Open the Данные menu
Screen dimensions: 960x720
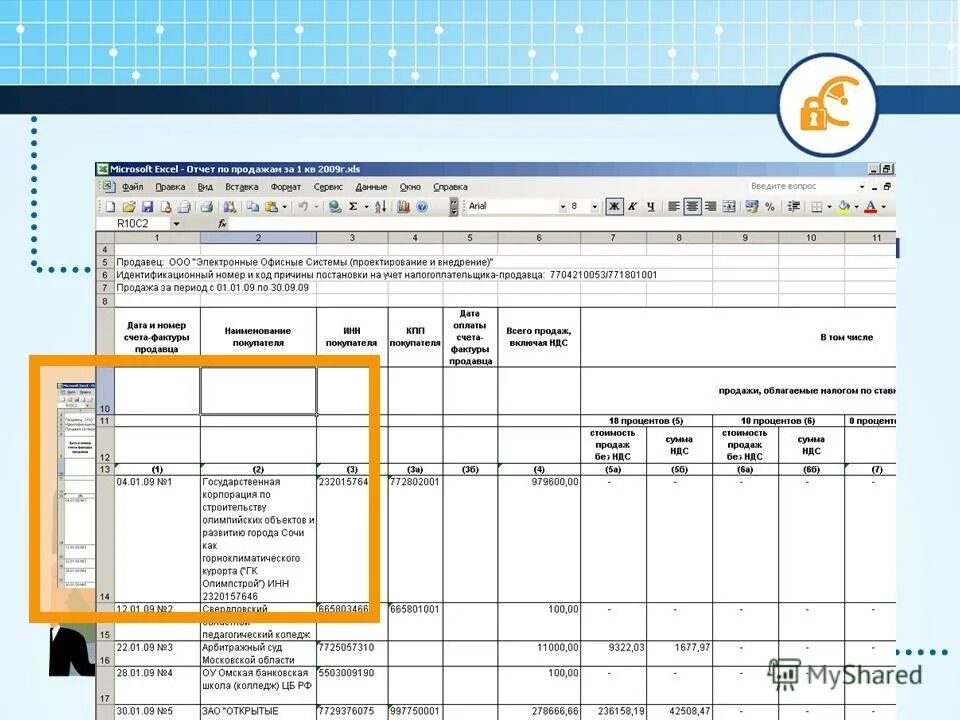(372, 186)
